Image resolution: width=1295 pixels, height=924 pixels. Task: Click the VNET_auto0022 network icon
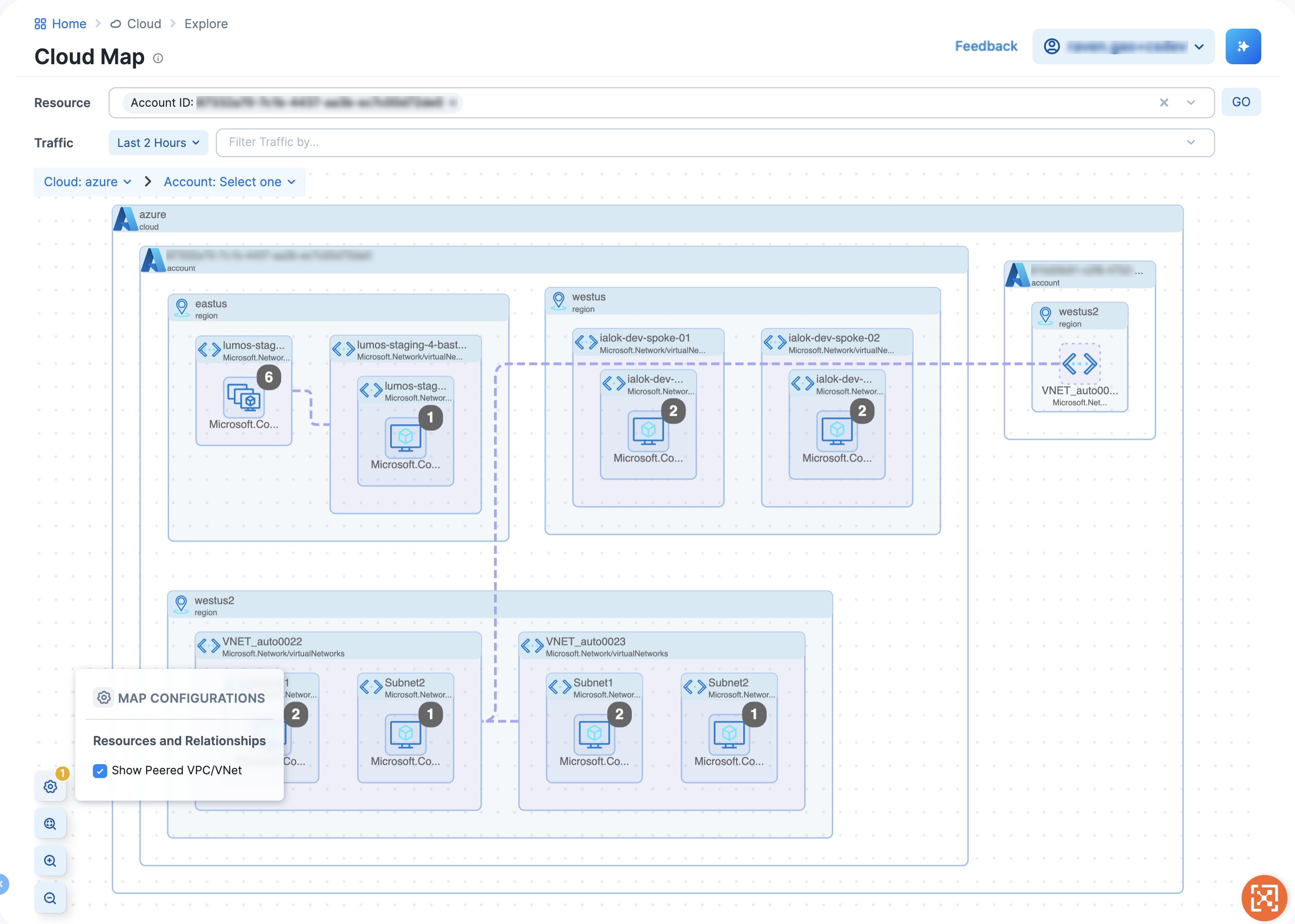(x=208, y=646)
